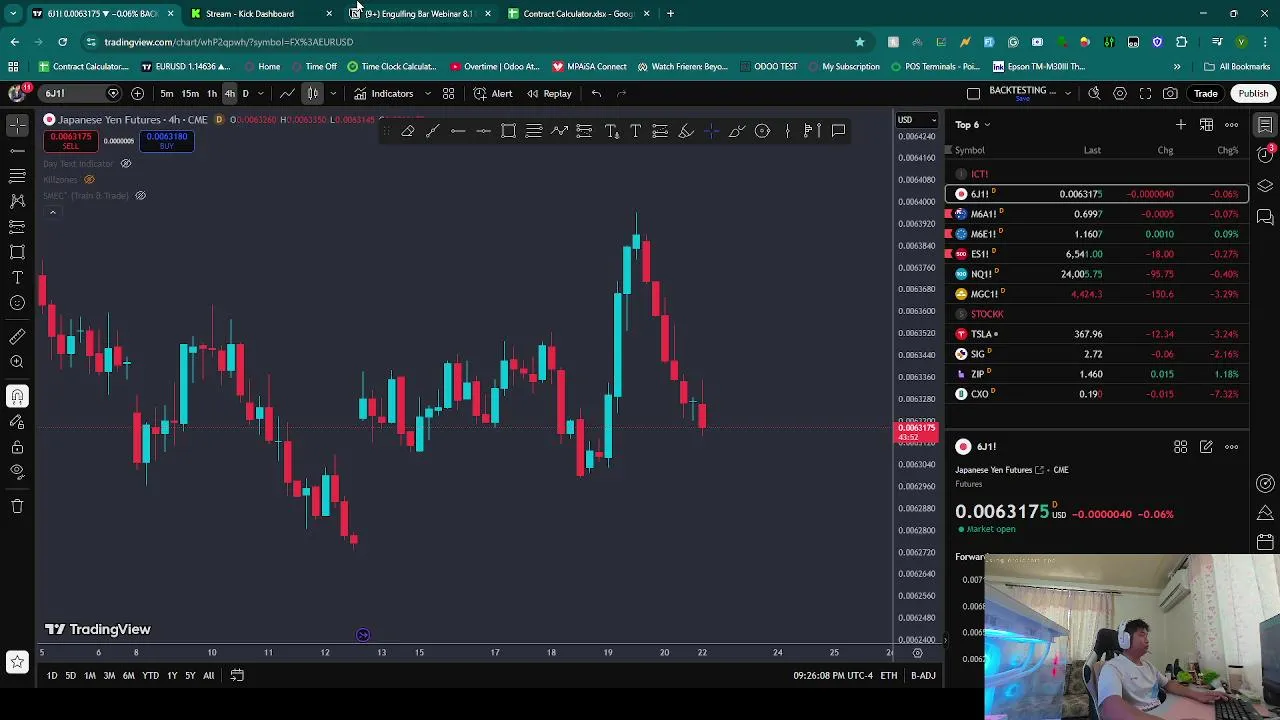The width and height of the screenshot is (1280, 720).
Task: Toggle the flag on M6A1! row
Action: (950, 214)
